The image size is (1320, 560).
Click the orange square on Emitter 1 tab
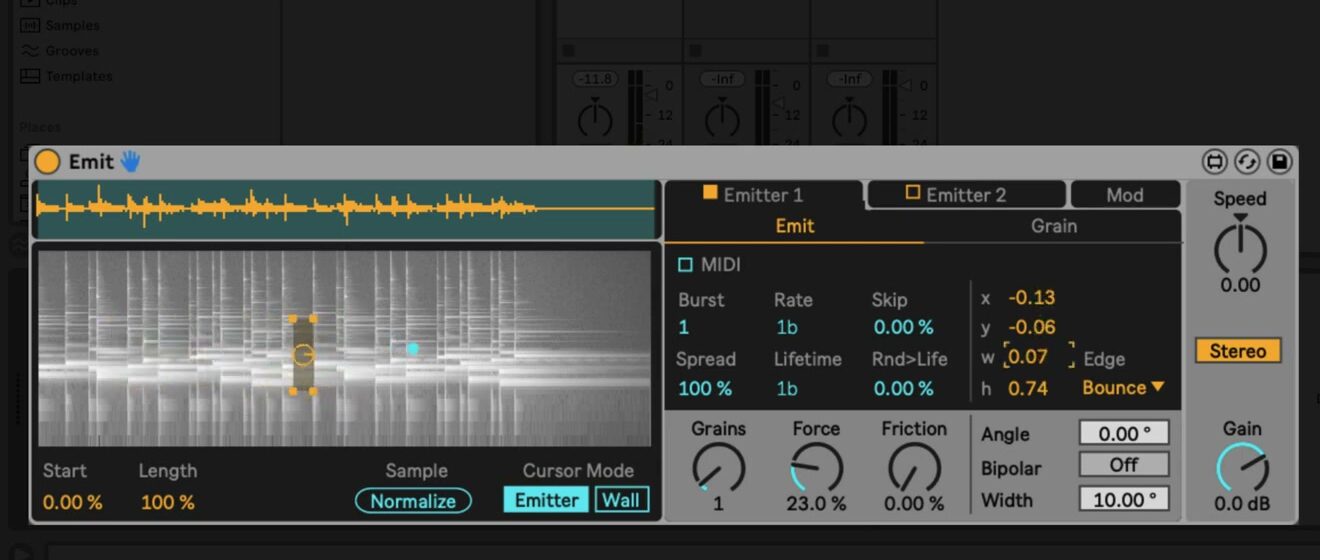click(711, 193)
